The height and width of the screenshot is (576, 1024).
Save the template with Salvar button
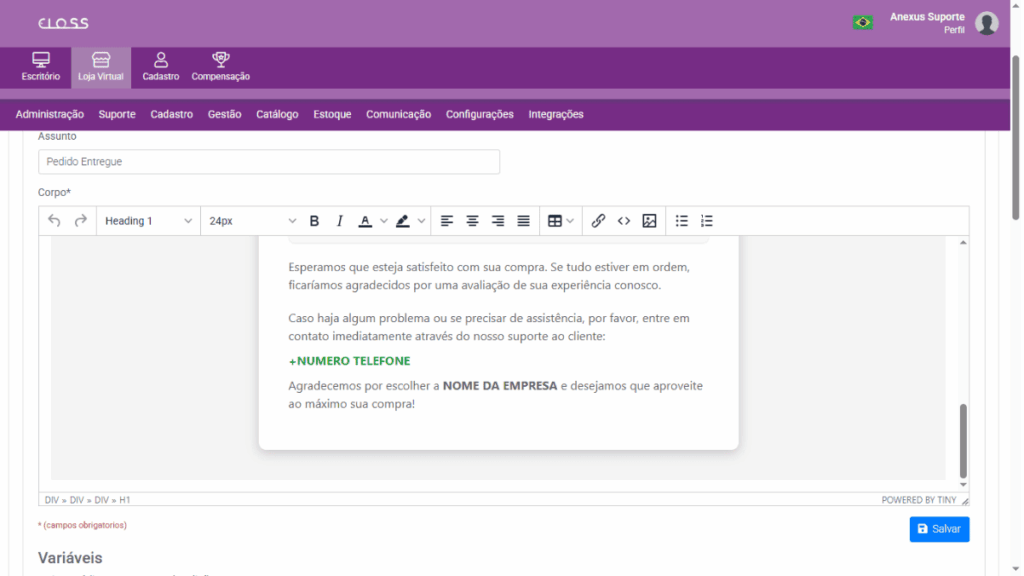[939, 529]
